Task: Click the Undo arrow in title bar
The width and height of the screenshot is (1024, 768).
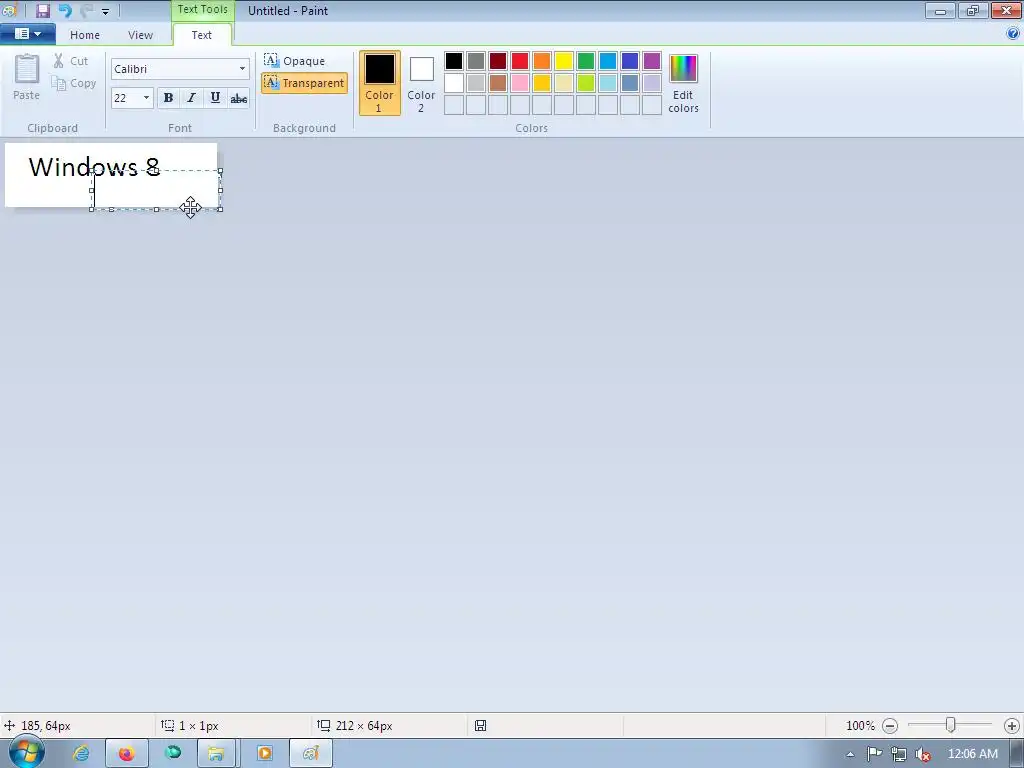Action: point(65,10)
